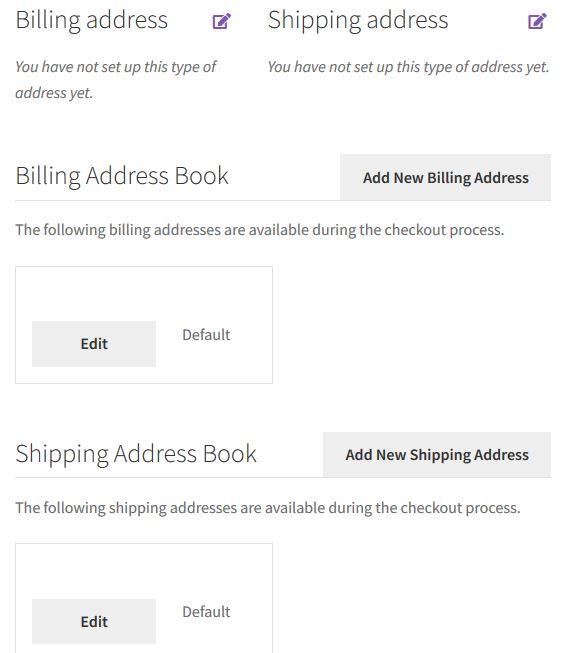This screenshot has width=579, height=653.
Task: Edit the shipping address book entry
Action: coord(94,621)
